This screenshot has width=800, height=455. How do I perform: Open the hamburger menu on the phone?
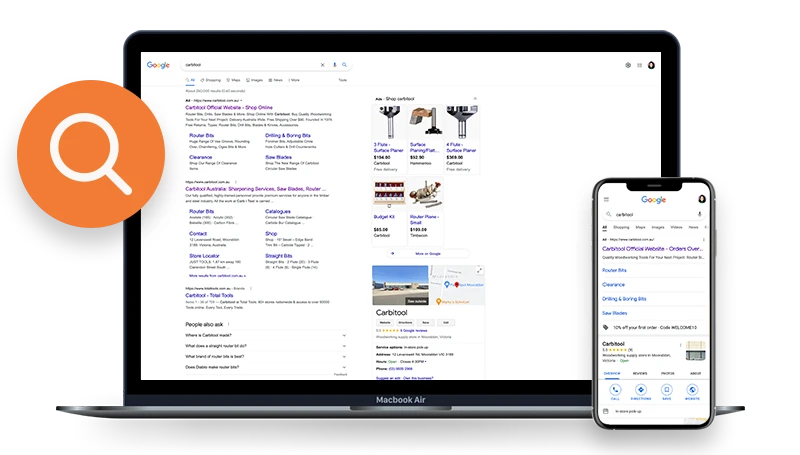(x=605, y=200)
